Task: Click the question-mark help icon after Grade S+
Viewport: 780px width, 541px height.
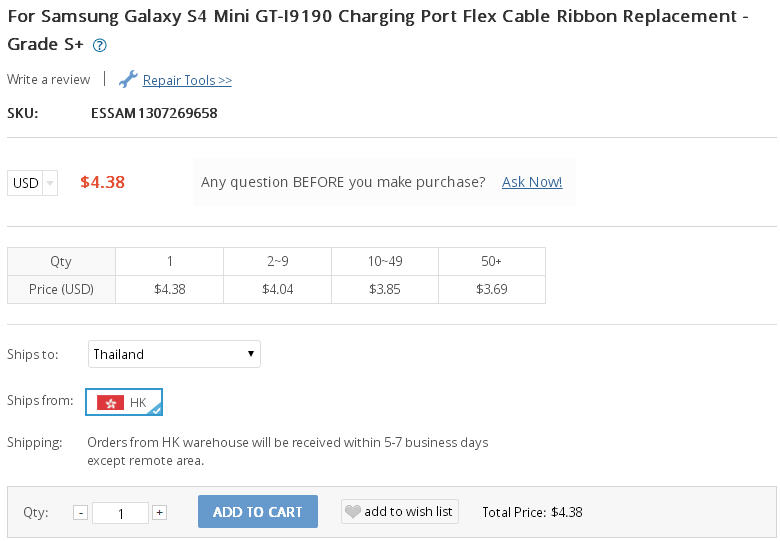Action: coord(99,46)
